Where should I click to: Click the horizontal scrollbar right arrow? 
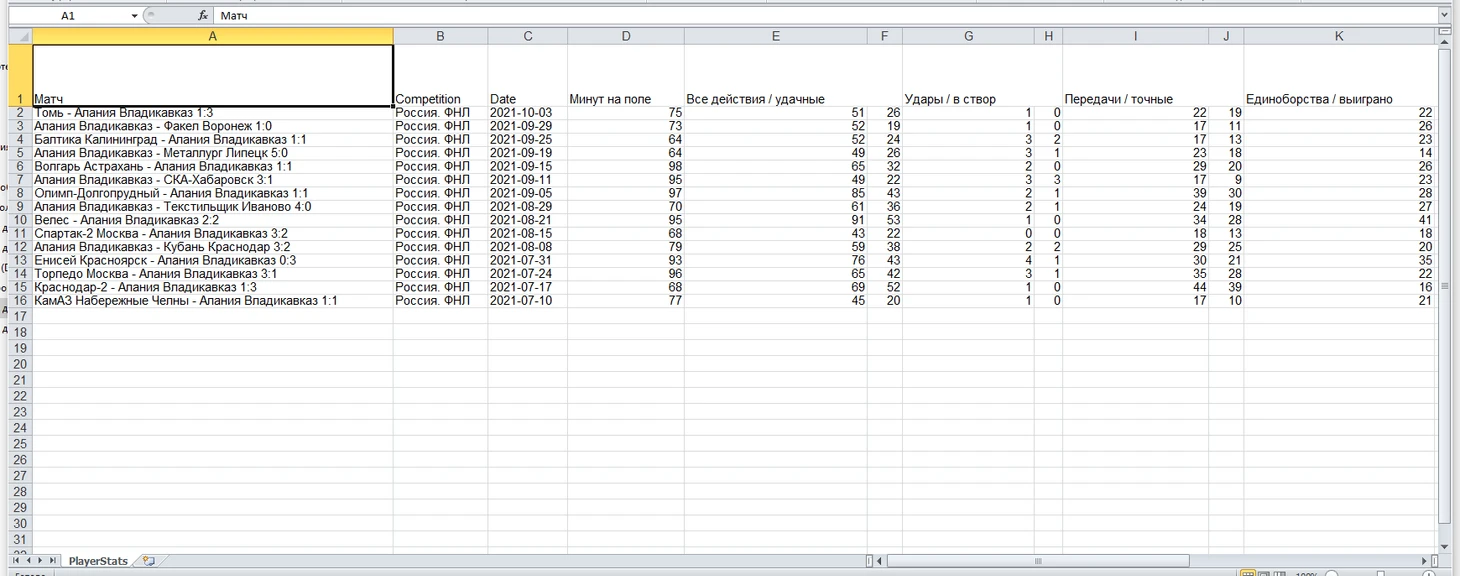coord(1425,561)
